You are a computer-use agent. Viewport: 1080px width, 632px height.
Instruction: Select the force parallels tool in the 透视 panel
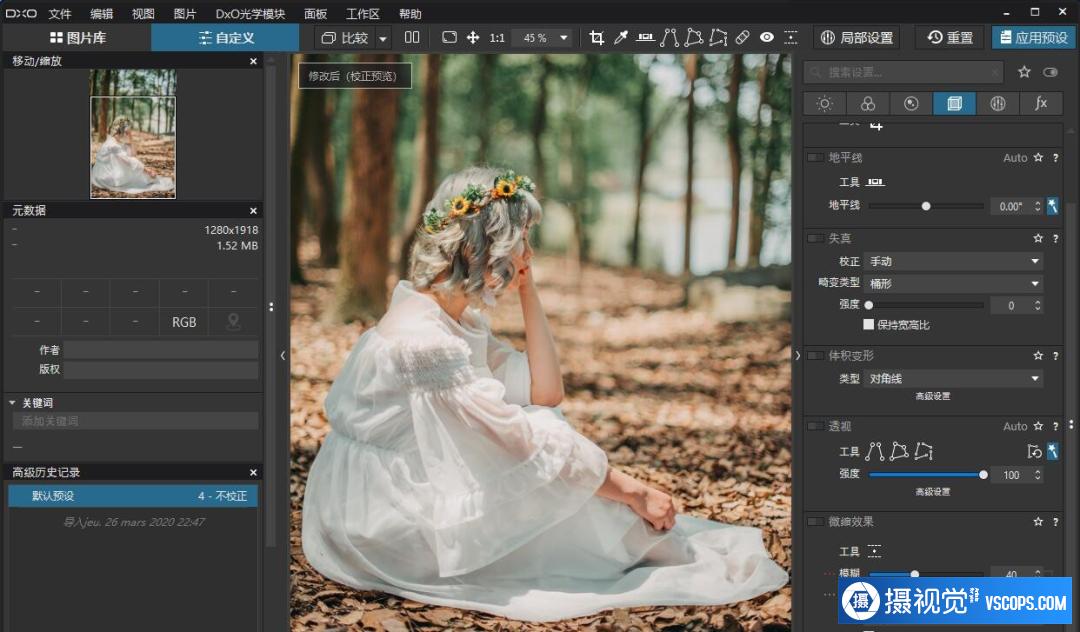[x=875, y=452]
